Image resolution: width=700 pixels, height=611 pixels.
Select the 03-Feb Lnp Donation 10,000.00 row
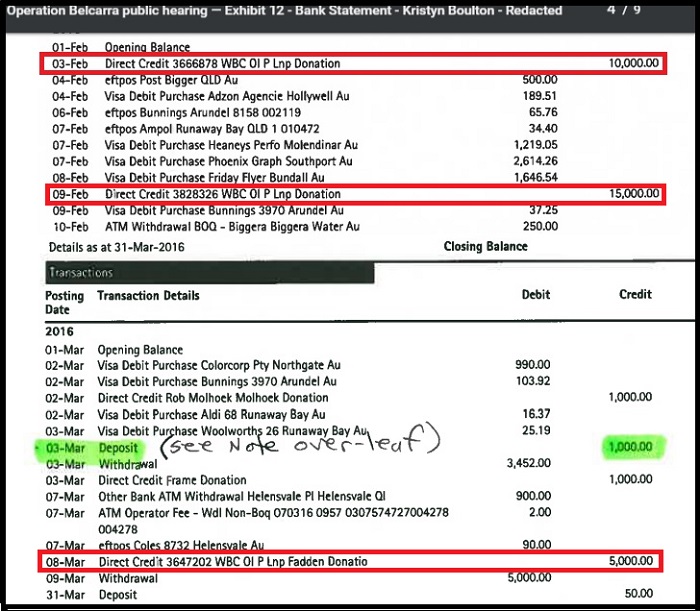click(356, 64)
